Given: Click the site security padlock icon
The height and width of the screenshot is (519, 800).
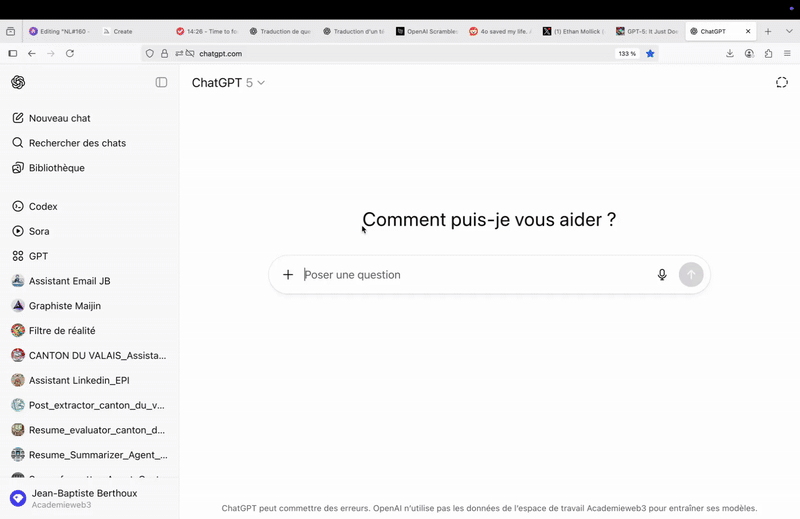Looking at the screenshot, I should point(164,53).
